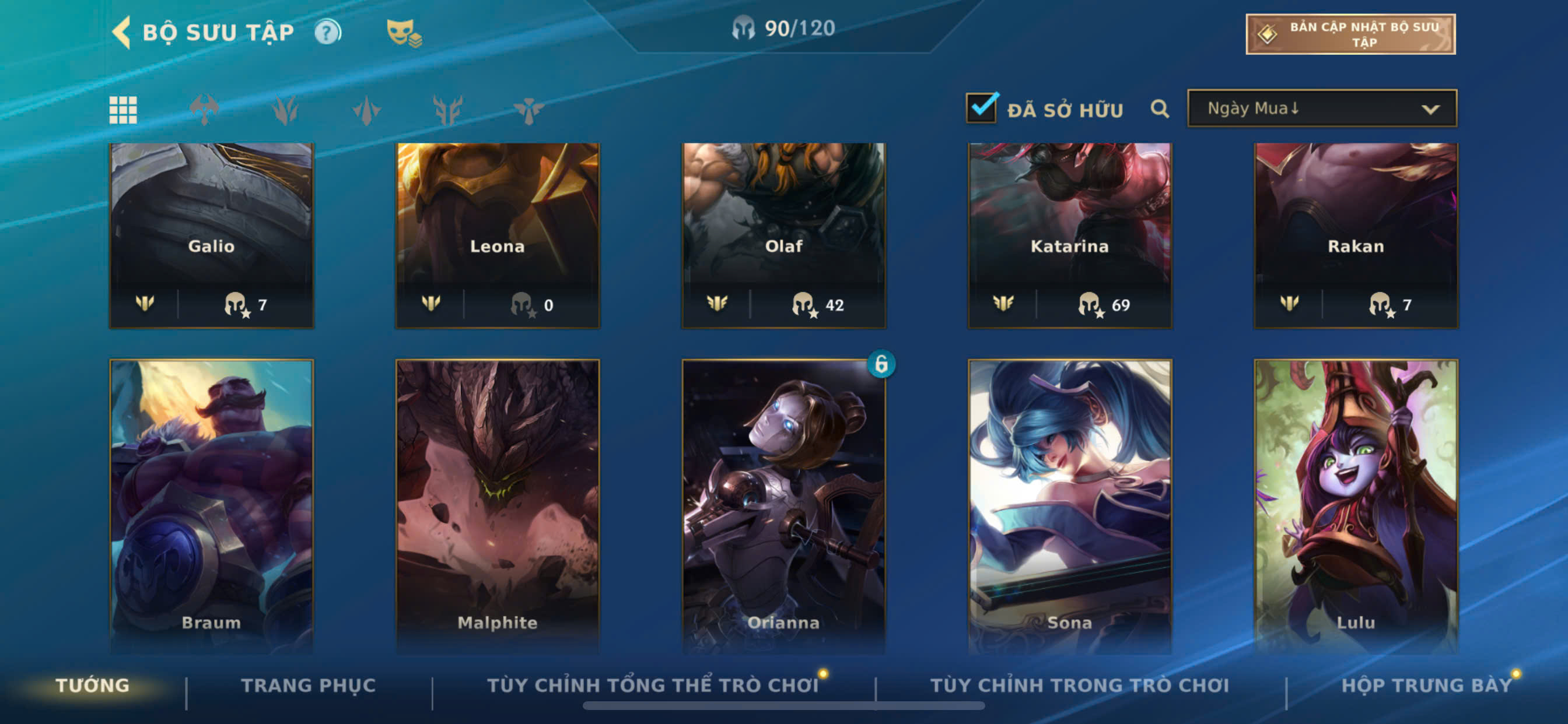Filter by the fifth role emblem icon
This screenshot has width=1568, height=724.
528,110
